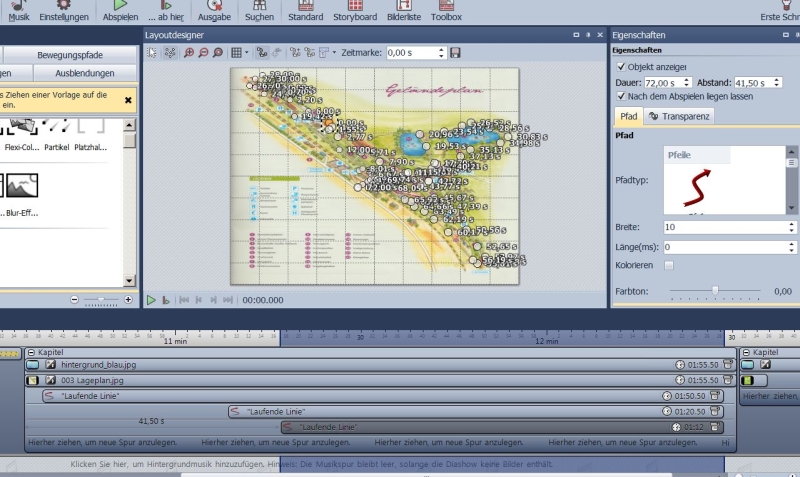Image resolution: width=800 pixels, height=477 pixels.
Task: Toggle 'Nach dem Abspielen liegen lassen' checkbox
Action: pyautogui.click(x=622, y=96)
